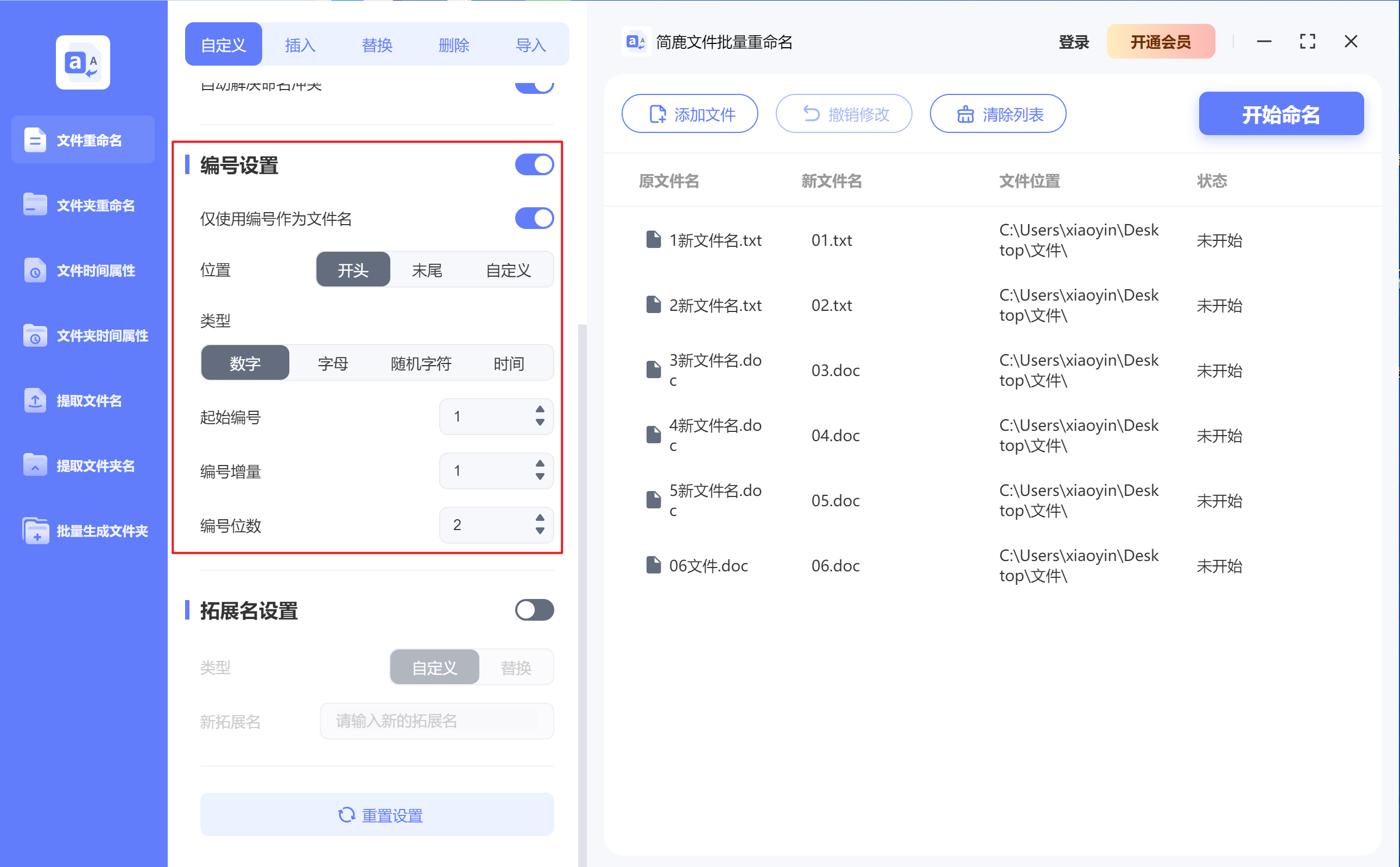
Task: Click the 添加文件 add-files icon
Action: 657,113
